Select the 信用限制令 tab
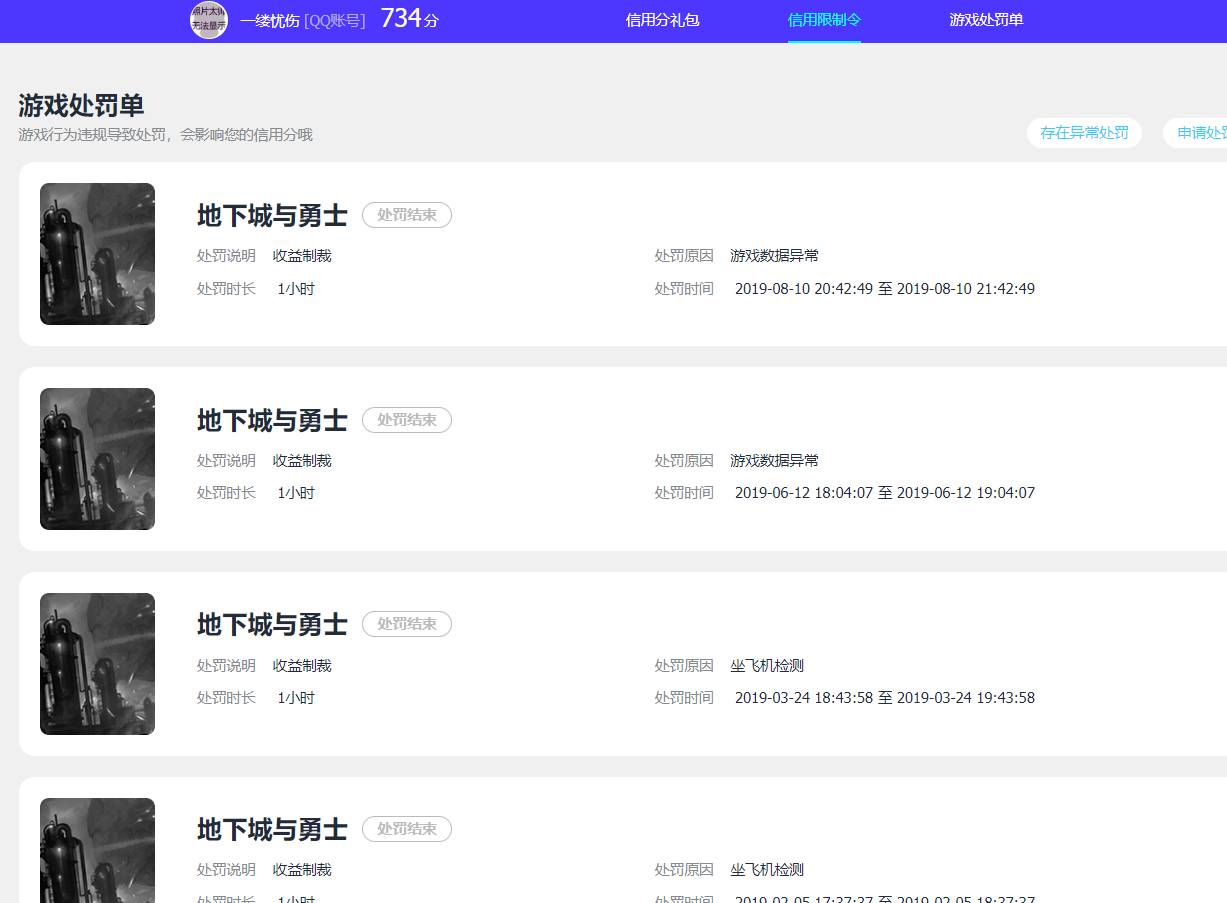Image resolution: width=1227 pixels, height=903 pixels. [x=823, y=20]
